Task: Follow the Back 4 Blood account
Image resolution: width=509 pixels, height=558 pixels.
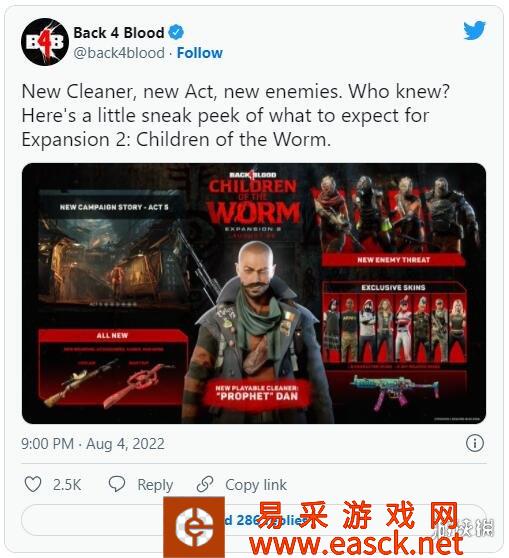Action: tap(200, 53)
